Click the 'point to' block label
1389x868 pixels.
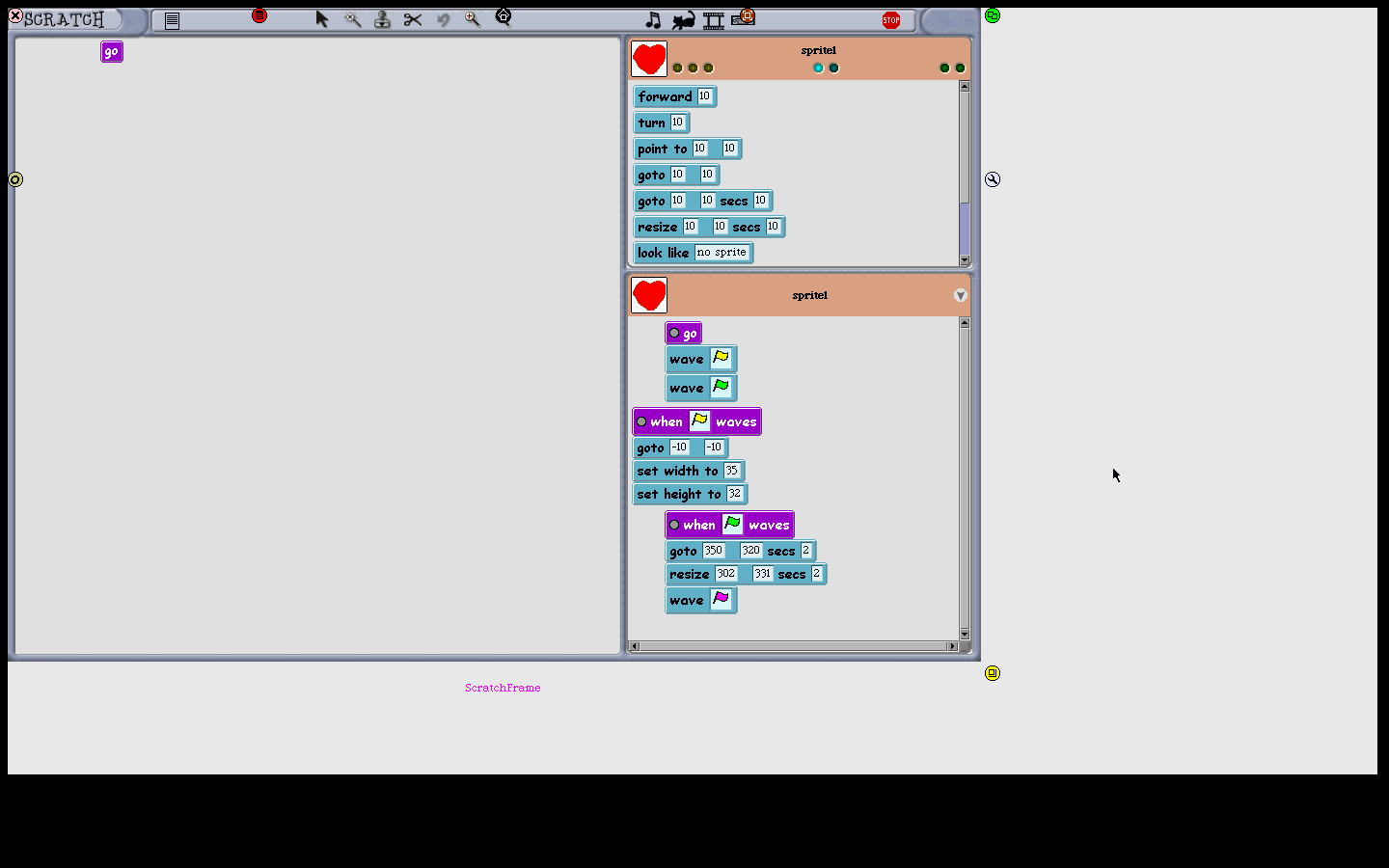coord(663,149)
